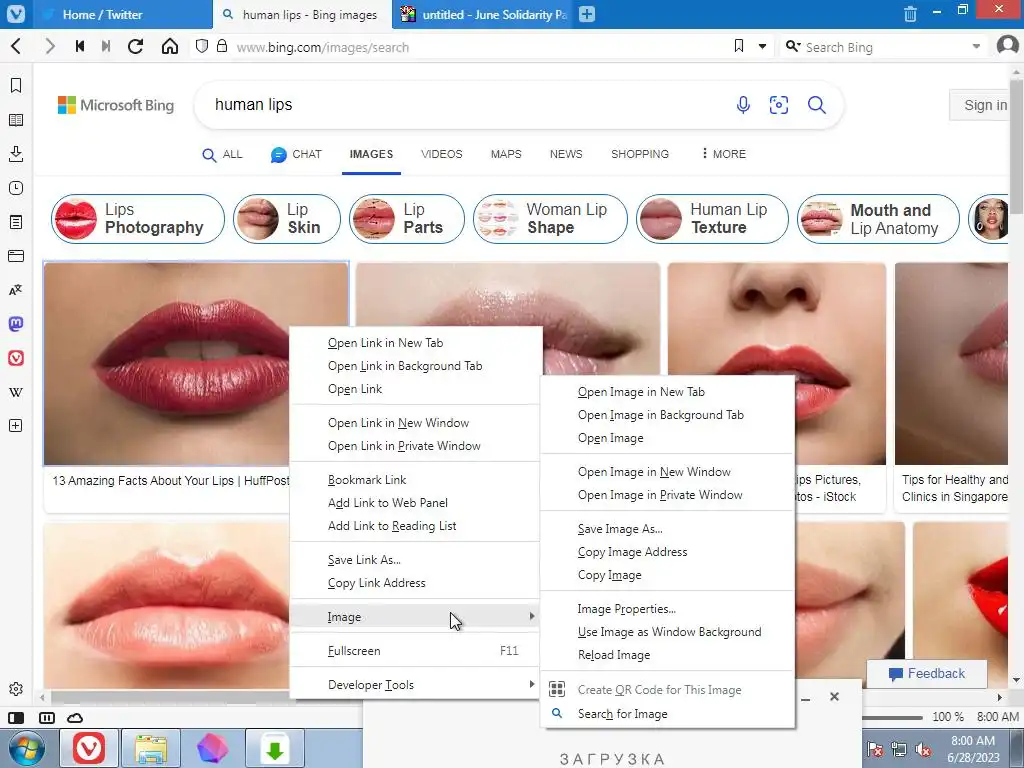
Task: Open the Vivaldi web panel
Action: [16, 358]
